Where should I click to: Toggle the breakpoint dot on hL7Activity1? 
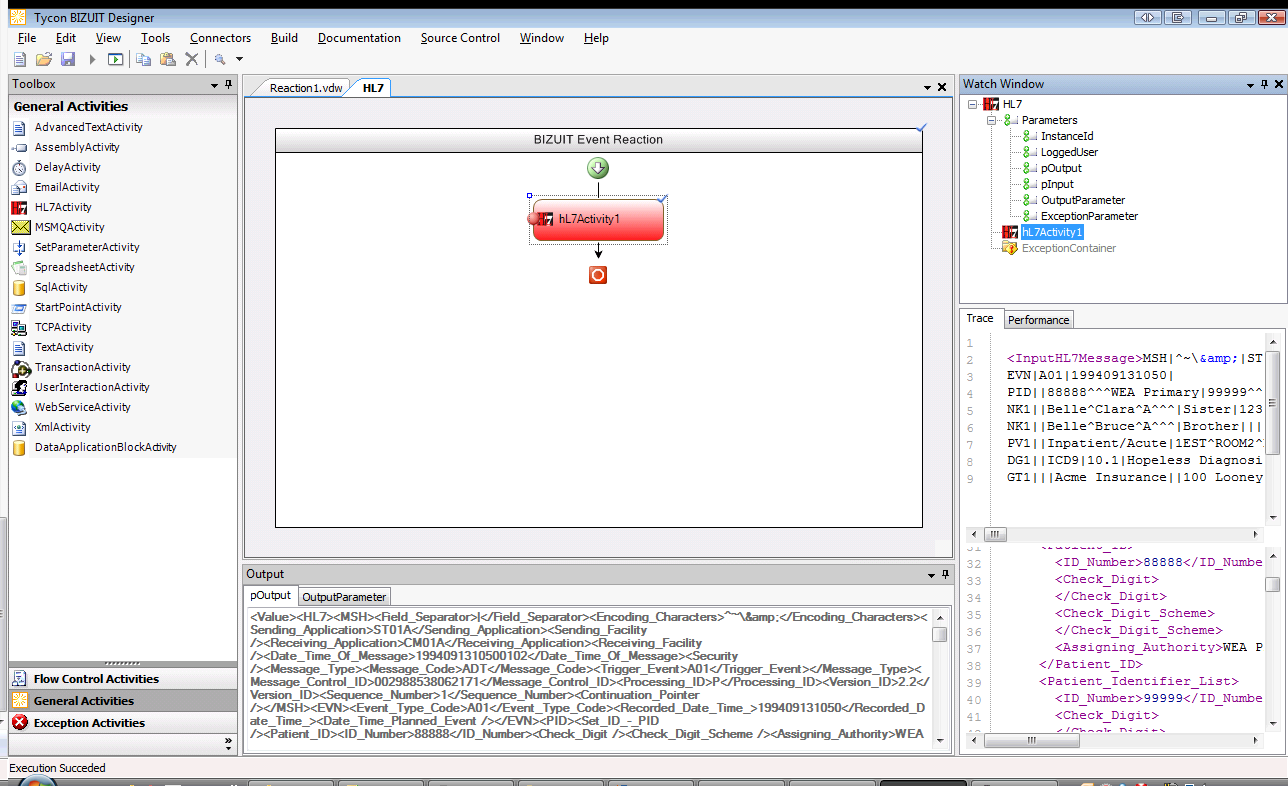pos(533,219)
